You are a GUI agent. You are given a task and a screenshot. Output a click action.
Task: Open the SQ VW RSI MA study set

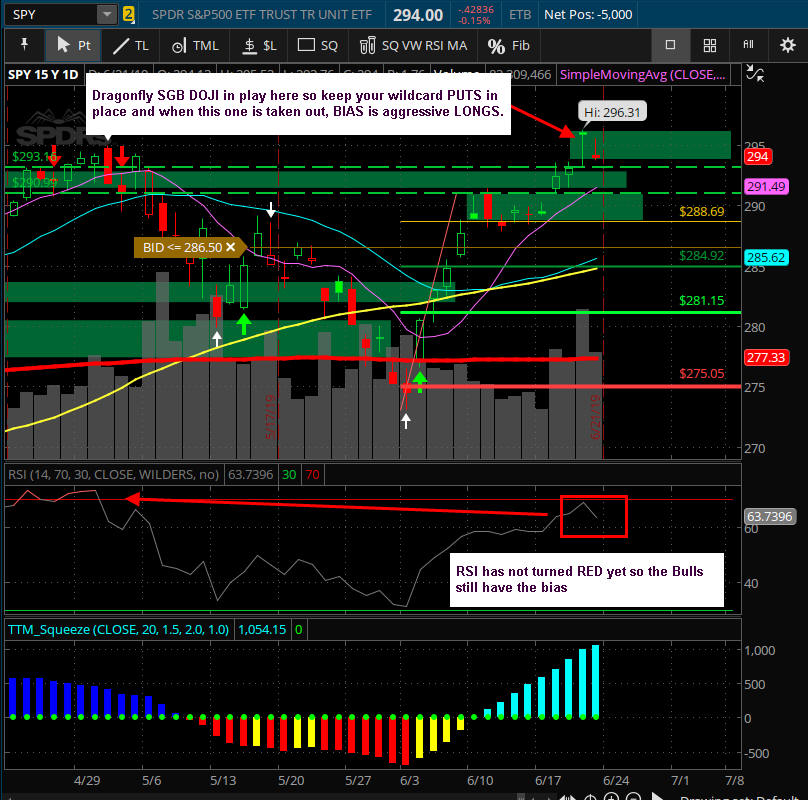click(412, 46)
